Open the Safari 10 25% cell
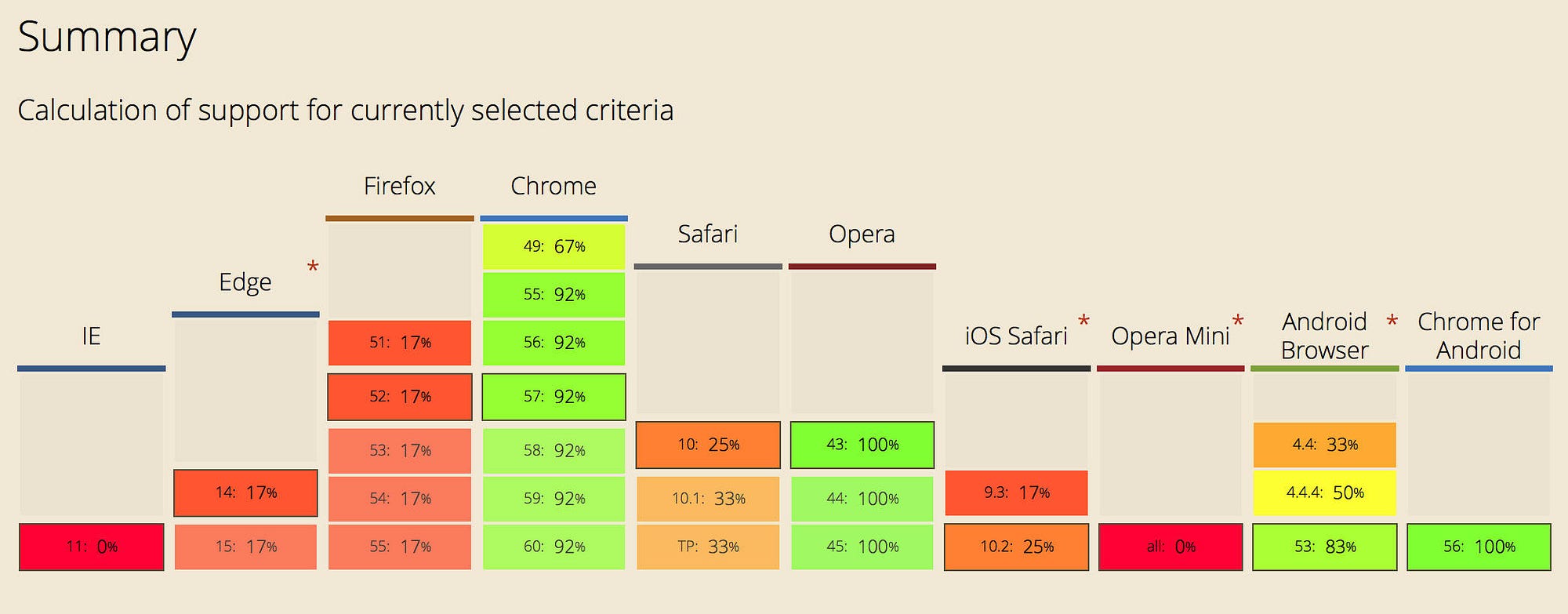 [708, 445]
